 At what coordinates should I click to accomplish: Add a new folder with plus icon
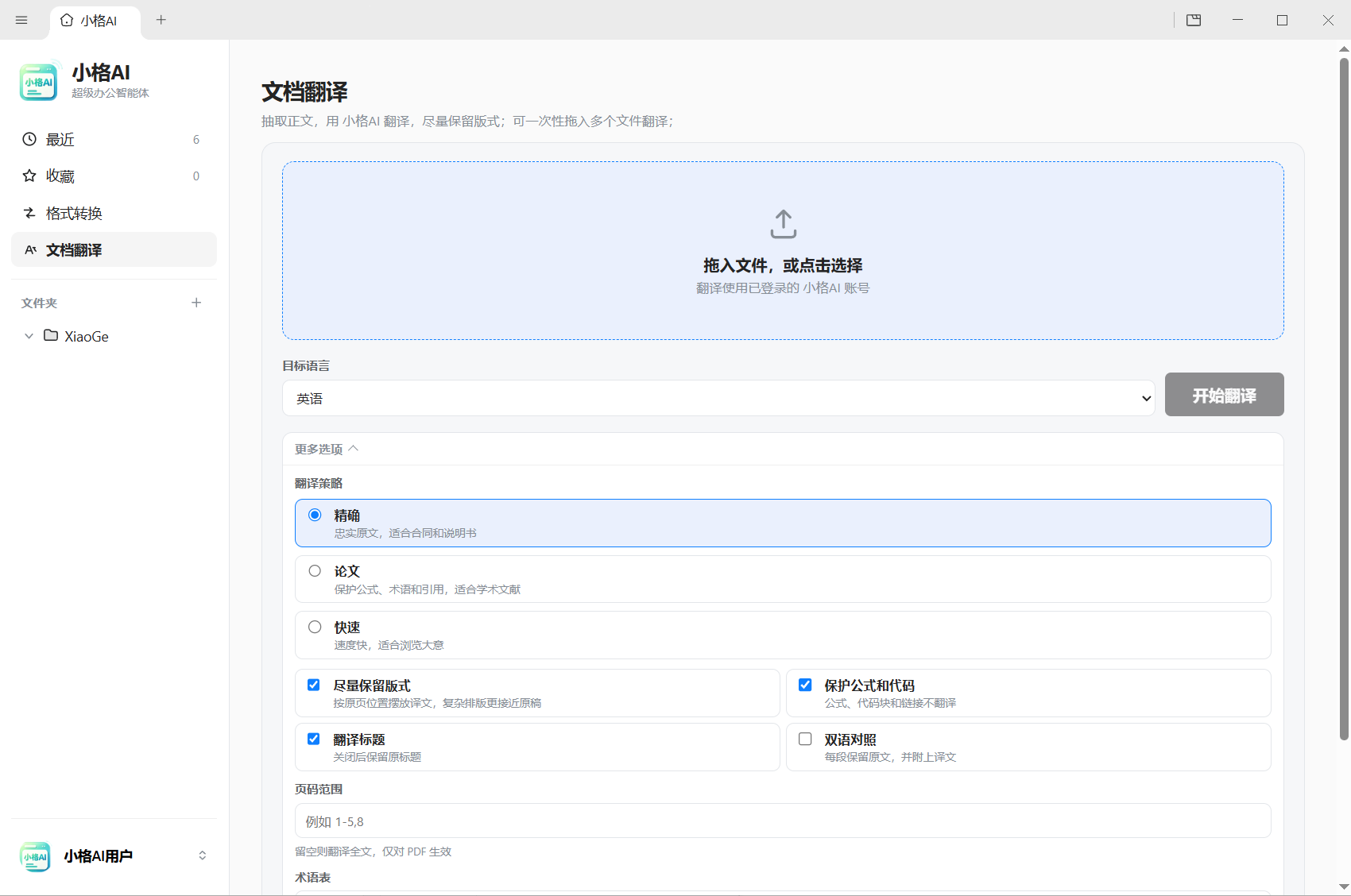(x=196, y=303)
